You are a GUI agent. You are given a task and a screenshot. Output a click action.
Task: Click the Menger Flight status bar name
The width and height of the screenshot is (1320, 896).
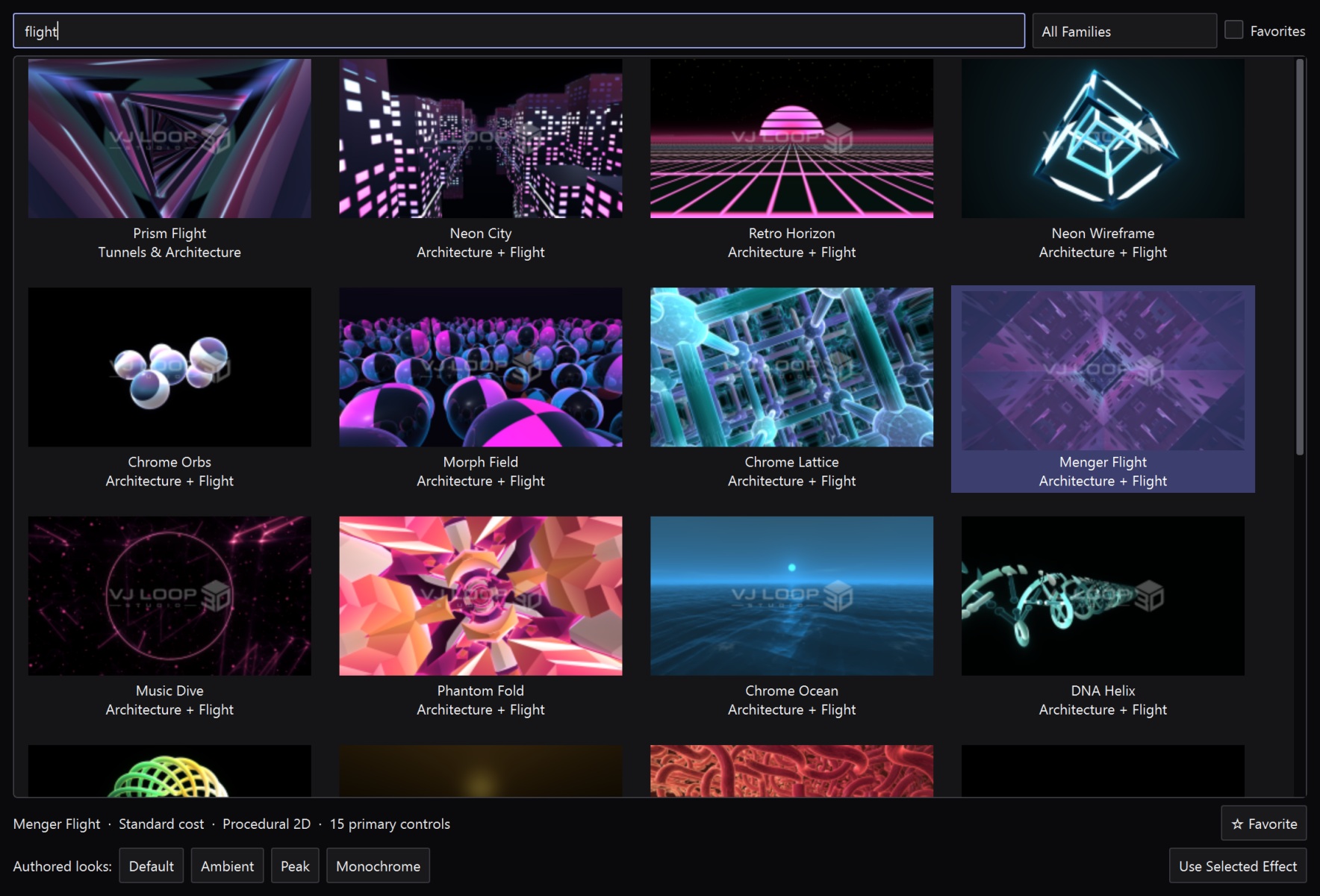57,824
